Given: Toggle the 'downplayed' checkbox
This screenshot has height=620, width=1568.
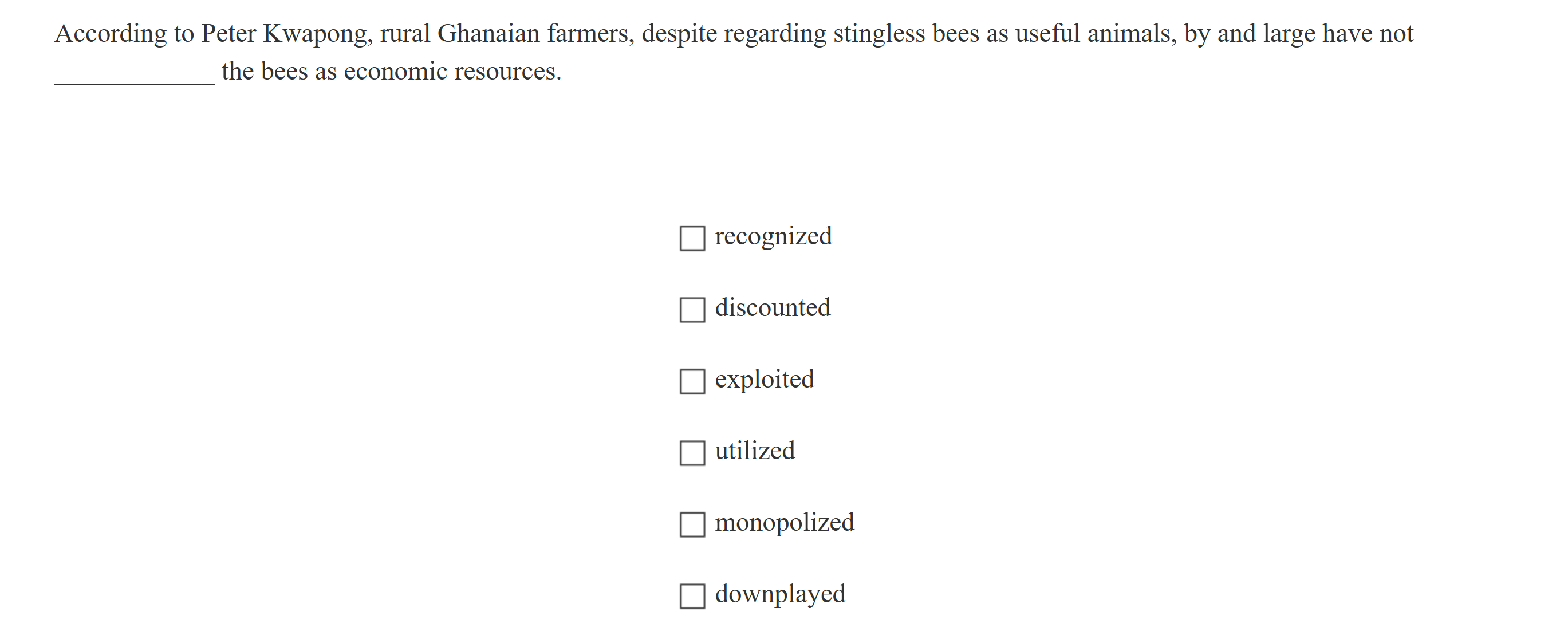Looking at the screenshot, I should [692, 595].
